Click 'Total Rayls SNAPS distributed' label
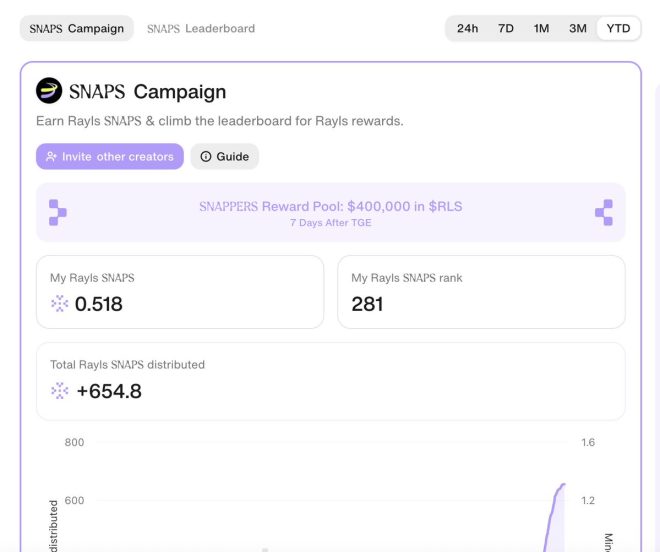Screen dimensions: 660x552 tap(128, 365)
